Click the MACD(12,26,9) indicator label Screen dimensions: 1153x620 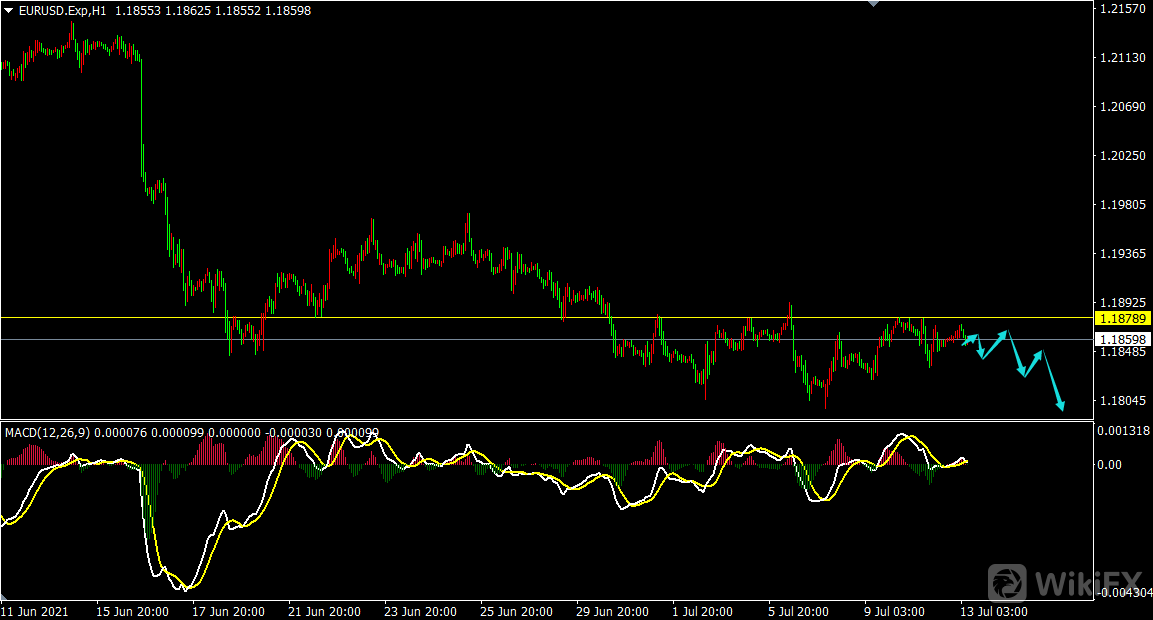coord(46,432)
